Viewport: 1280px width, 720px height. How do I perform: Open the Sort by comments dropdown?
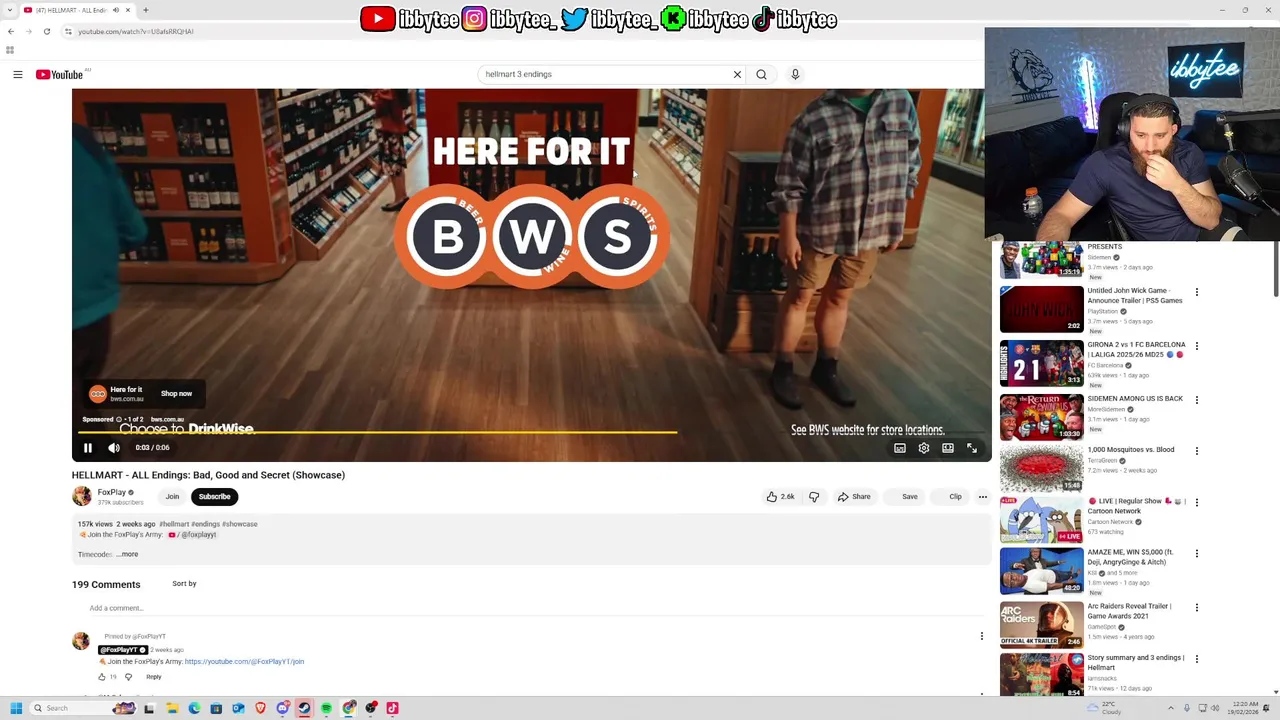184,584
